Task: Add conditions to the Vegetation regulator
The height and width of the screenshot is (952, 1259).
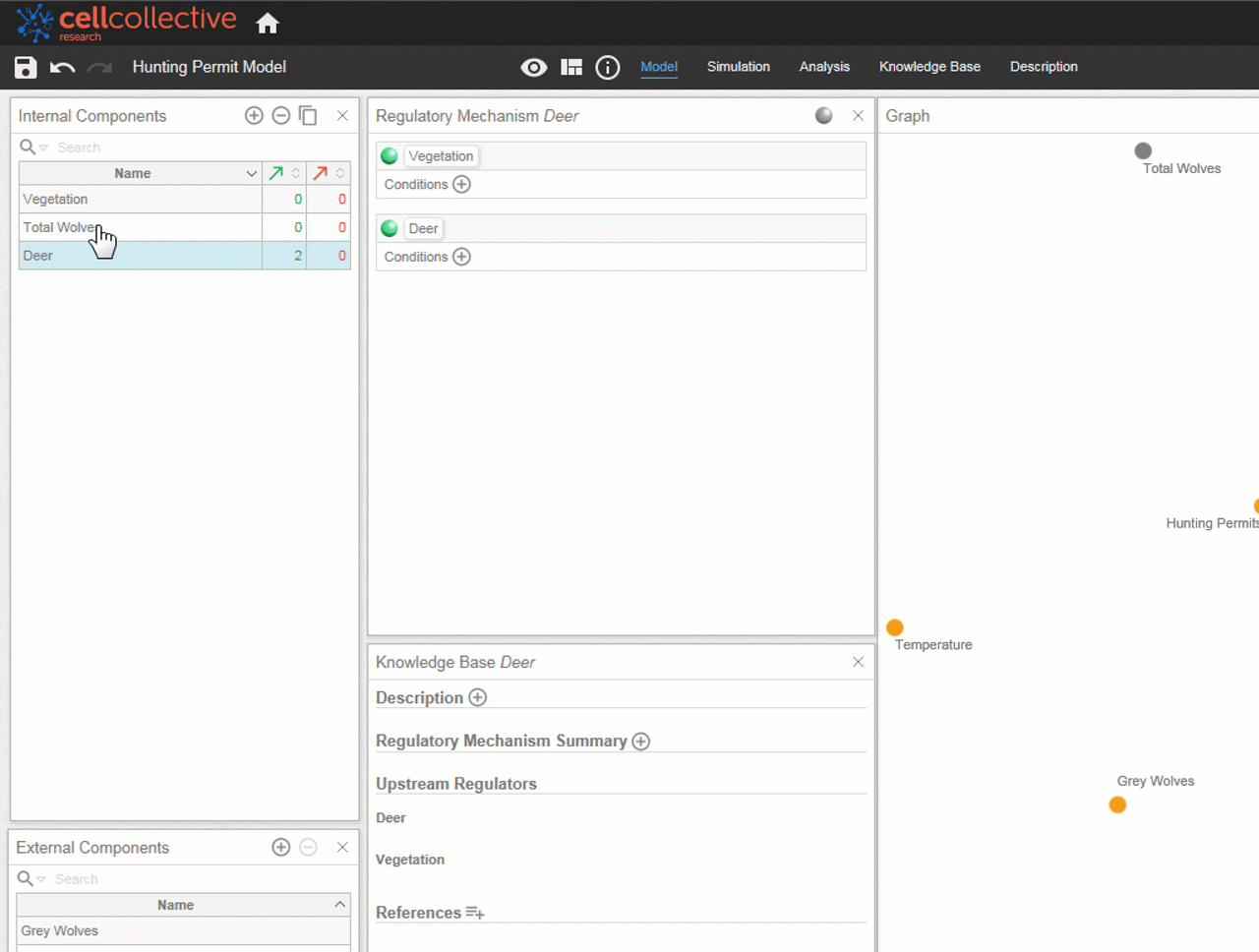Action: coord(461,184)
